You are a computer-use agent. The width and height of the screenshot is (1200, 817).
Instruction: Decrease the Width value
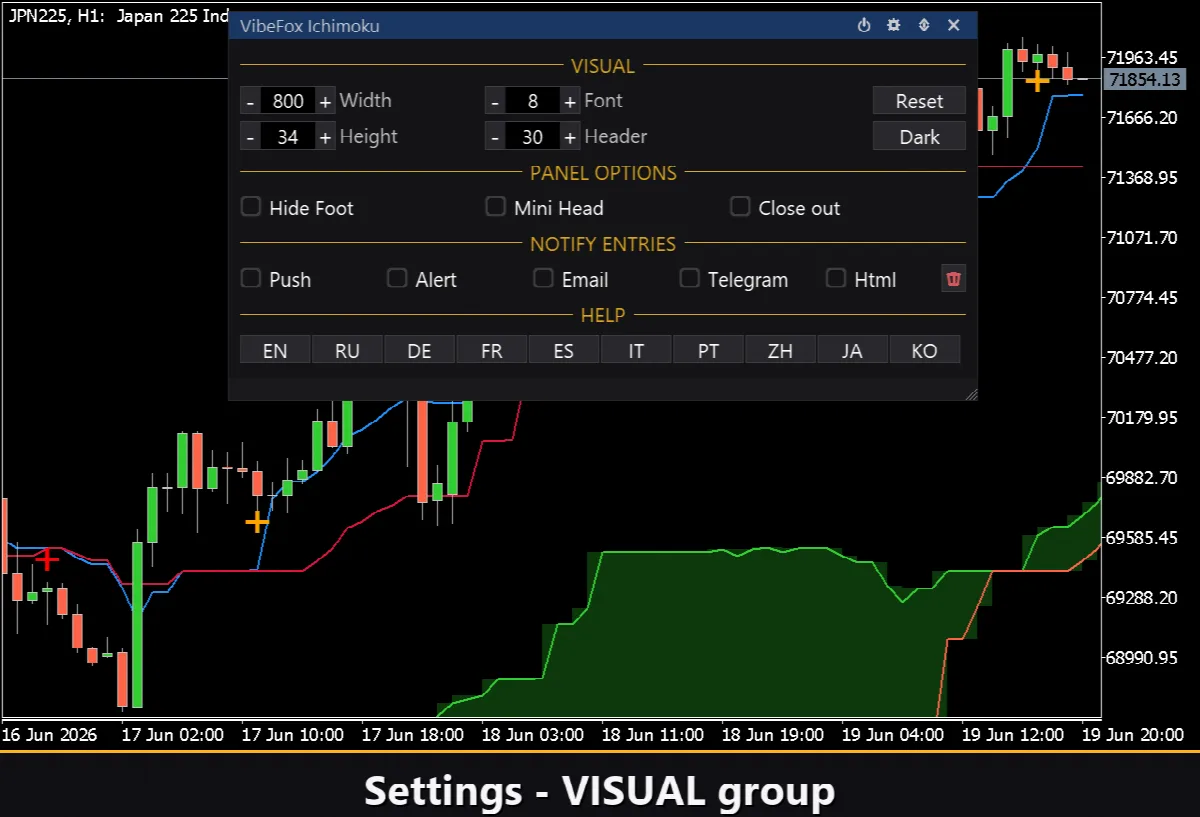250,101
